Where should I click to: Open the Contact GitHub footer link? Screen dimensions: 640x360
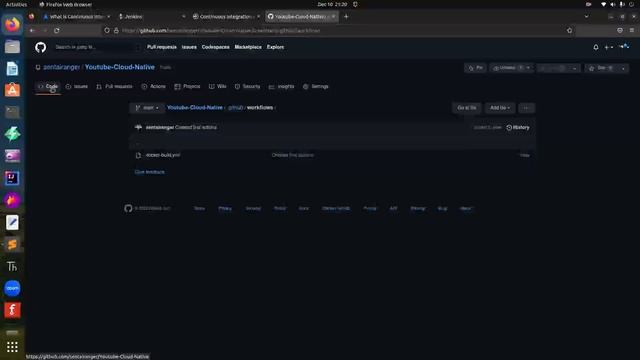[x=336, y=208]
